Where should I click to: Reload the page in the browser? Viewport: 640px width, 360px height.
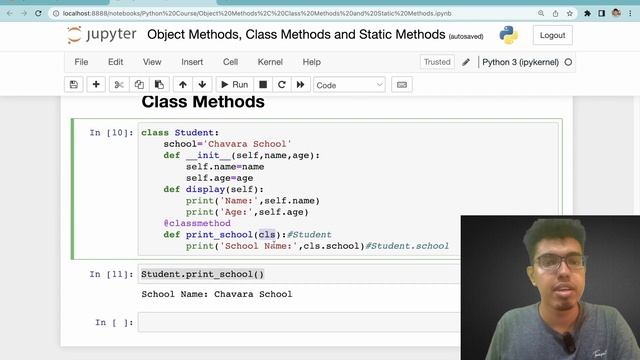(x=38, y=13)
